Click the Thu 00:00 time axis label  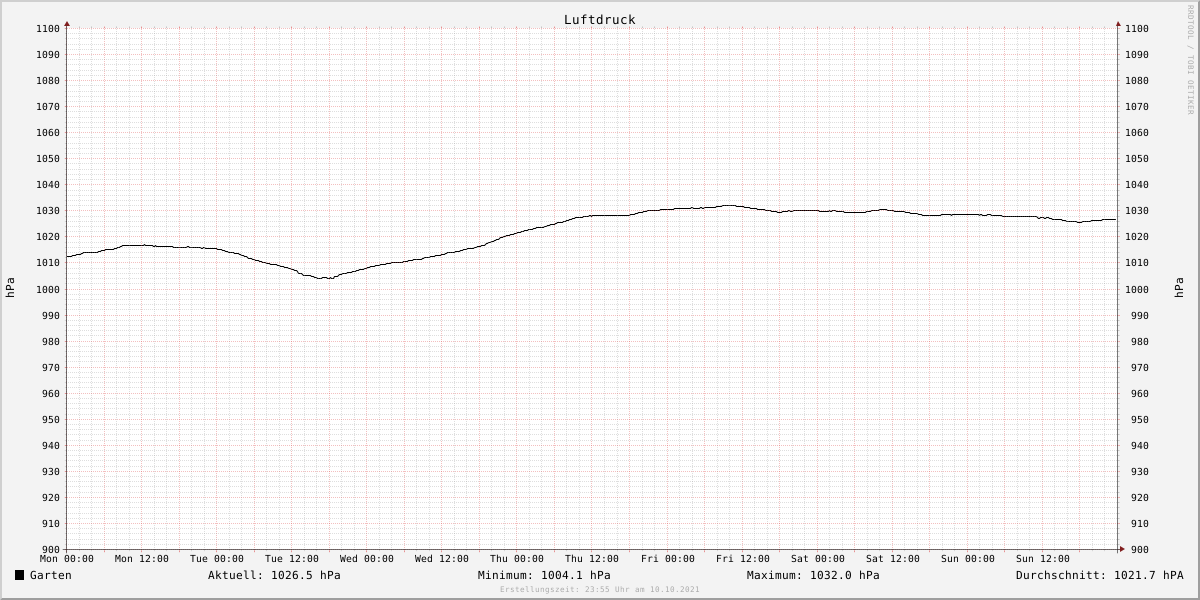pyautogui.click(x=517, y=559)
